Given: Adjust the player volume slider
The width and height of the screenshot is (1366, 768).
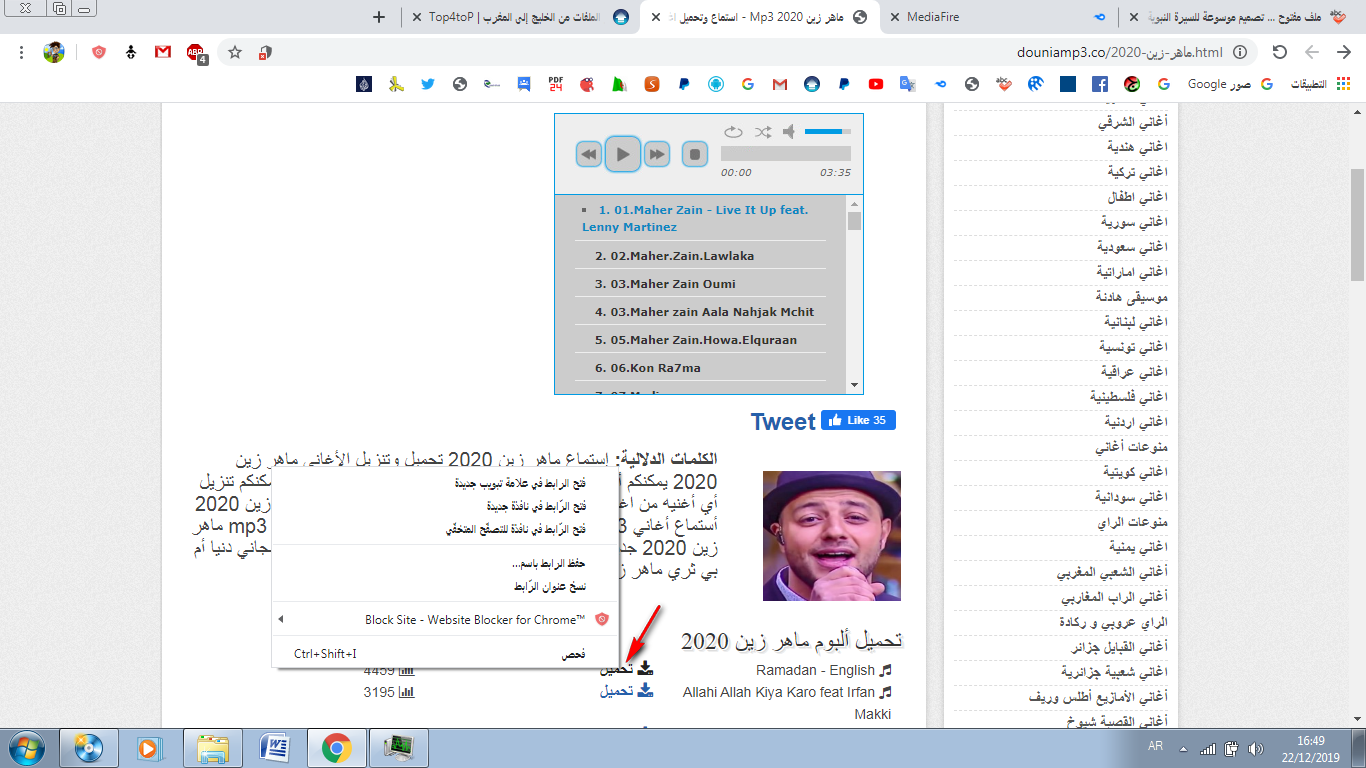Looking at the screenshot, I should point(827,132).
